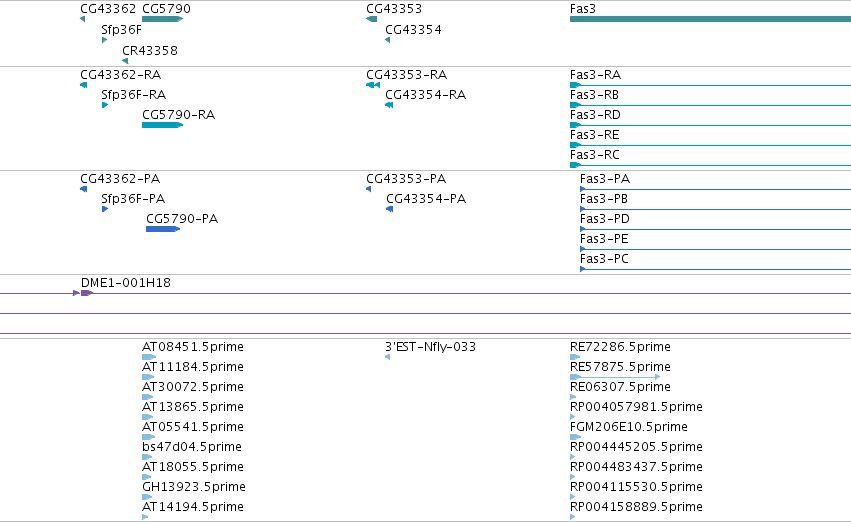Select the CG5790 gene arrow glyph
Image resolution: width=851 pixels, height=522 pixels.
[162, 19]
